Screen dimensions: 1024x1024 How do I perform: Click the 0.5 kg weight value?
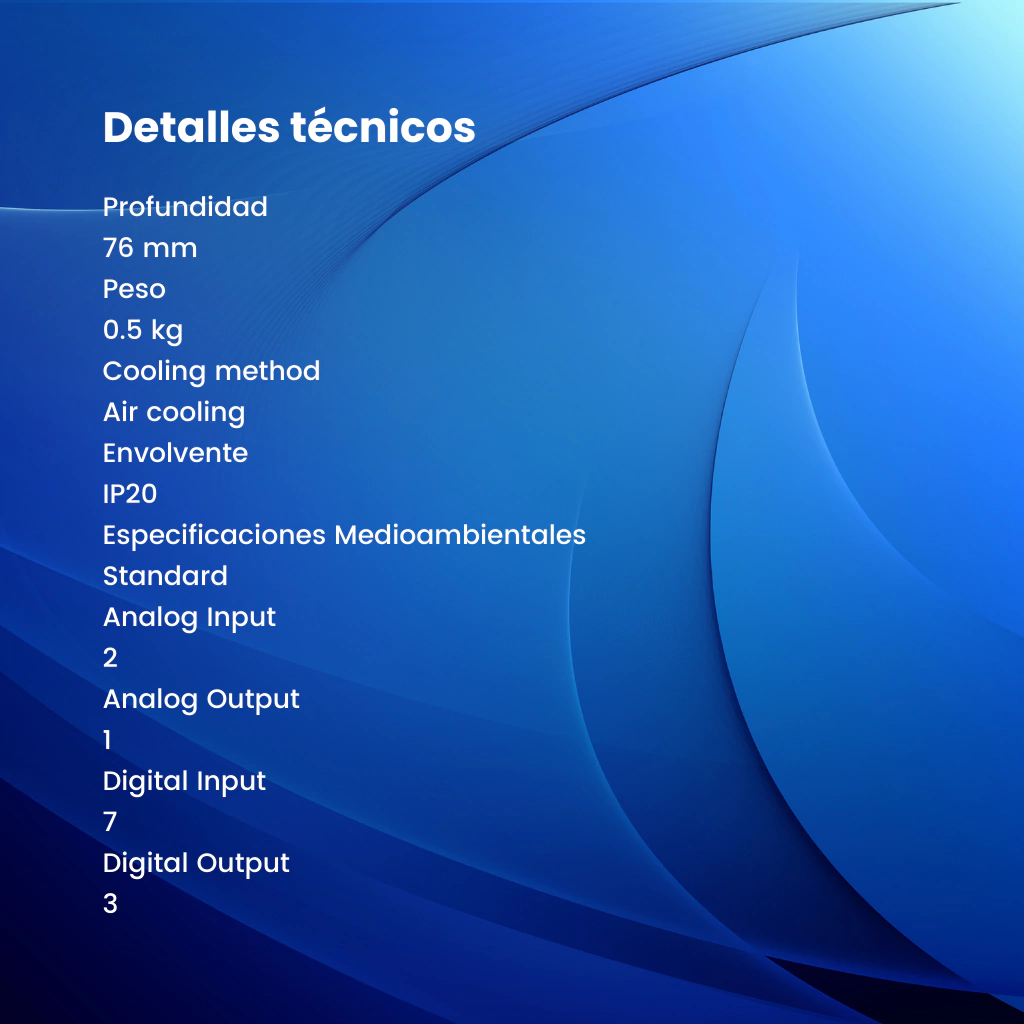pyautogui.click(x=143, y=330)
